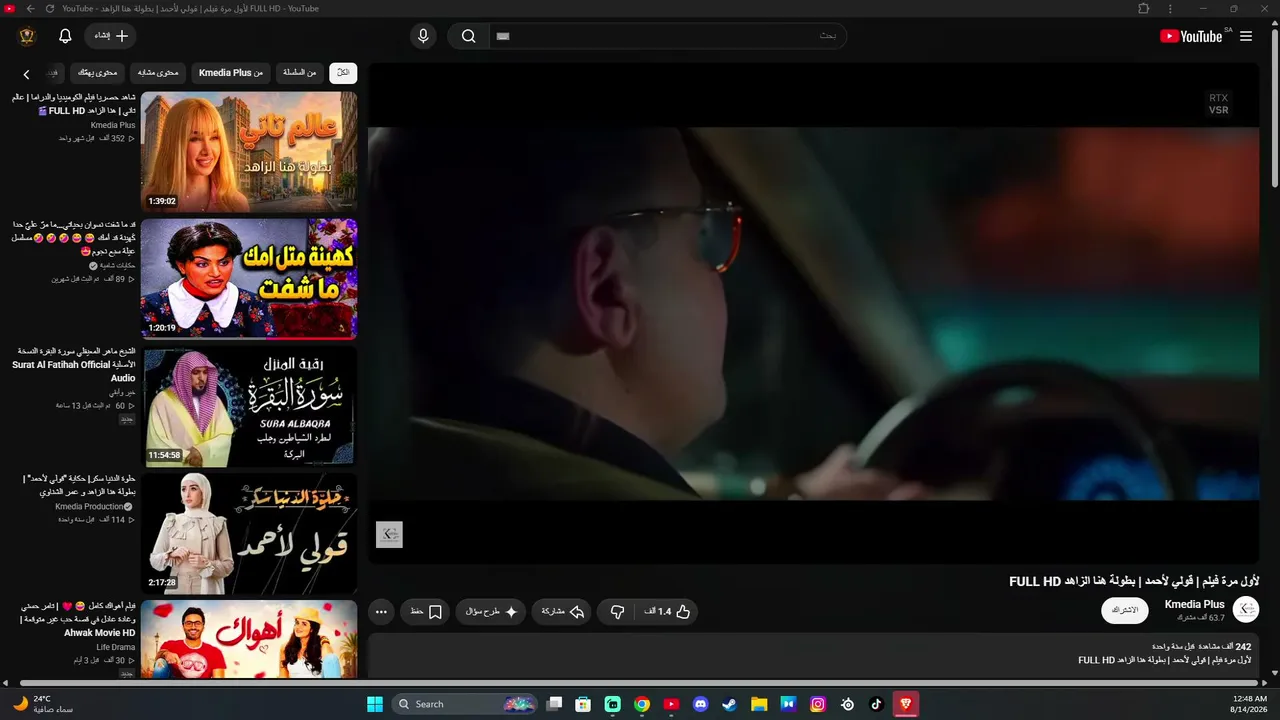Go back with the browser back arrow
Screen dimensions: 1280x720
tap(30, 8)
